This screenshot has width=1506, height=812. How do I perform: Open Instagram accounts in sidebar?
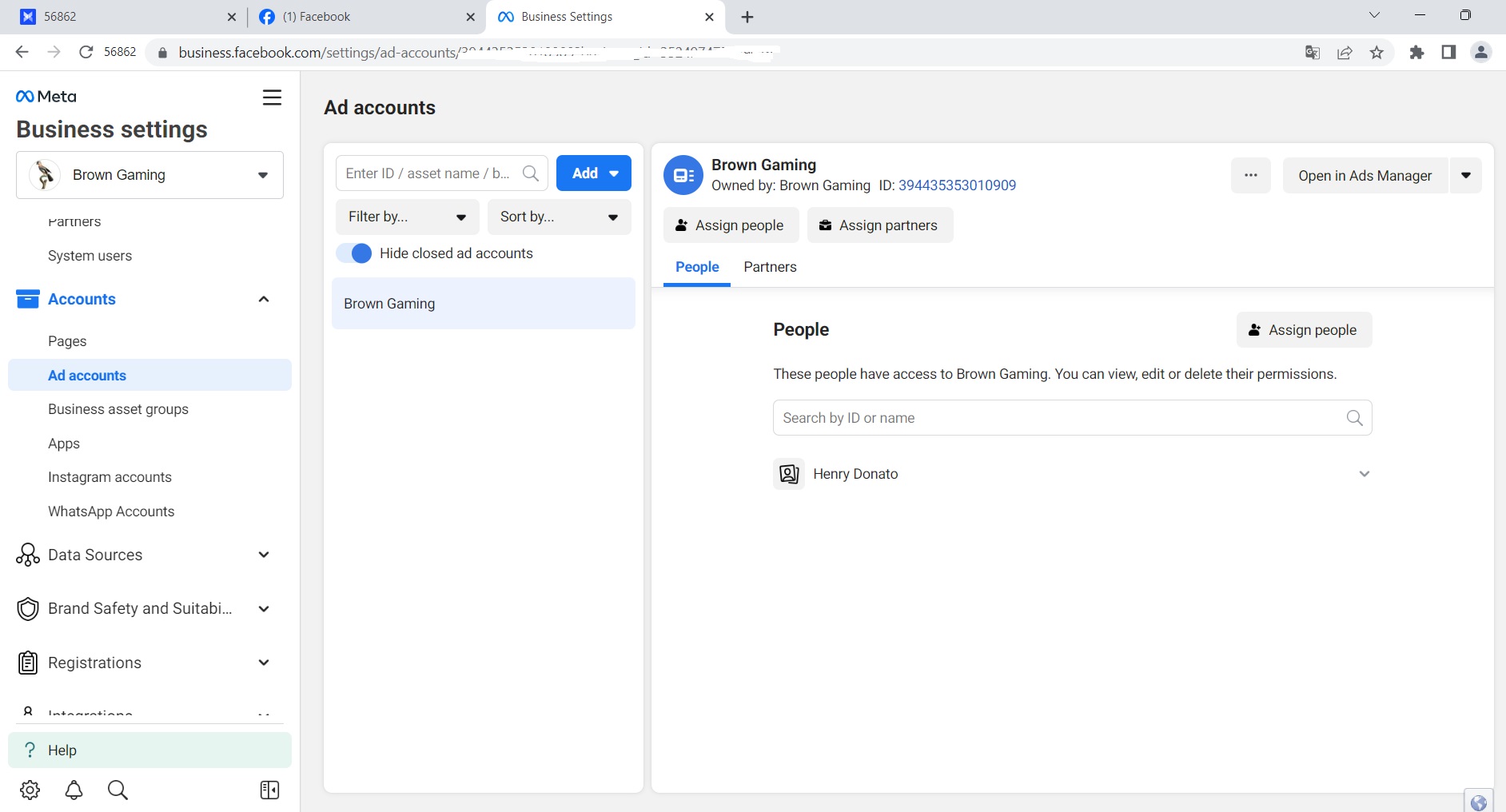pyautogui.click(x=110, y=477)
